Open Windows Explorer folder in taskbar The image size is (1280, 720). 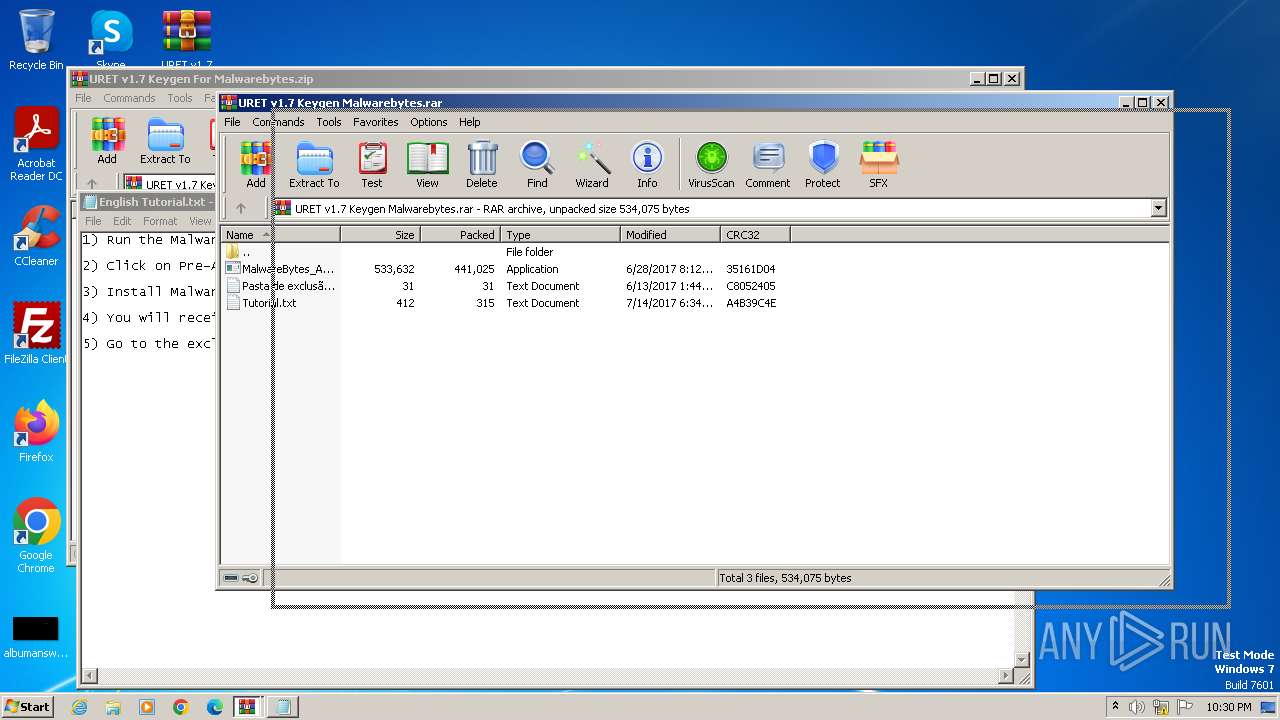pyautogui.click(x=113, y=707)
